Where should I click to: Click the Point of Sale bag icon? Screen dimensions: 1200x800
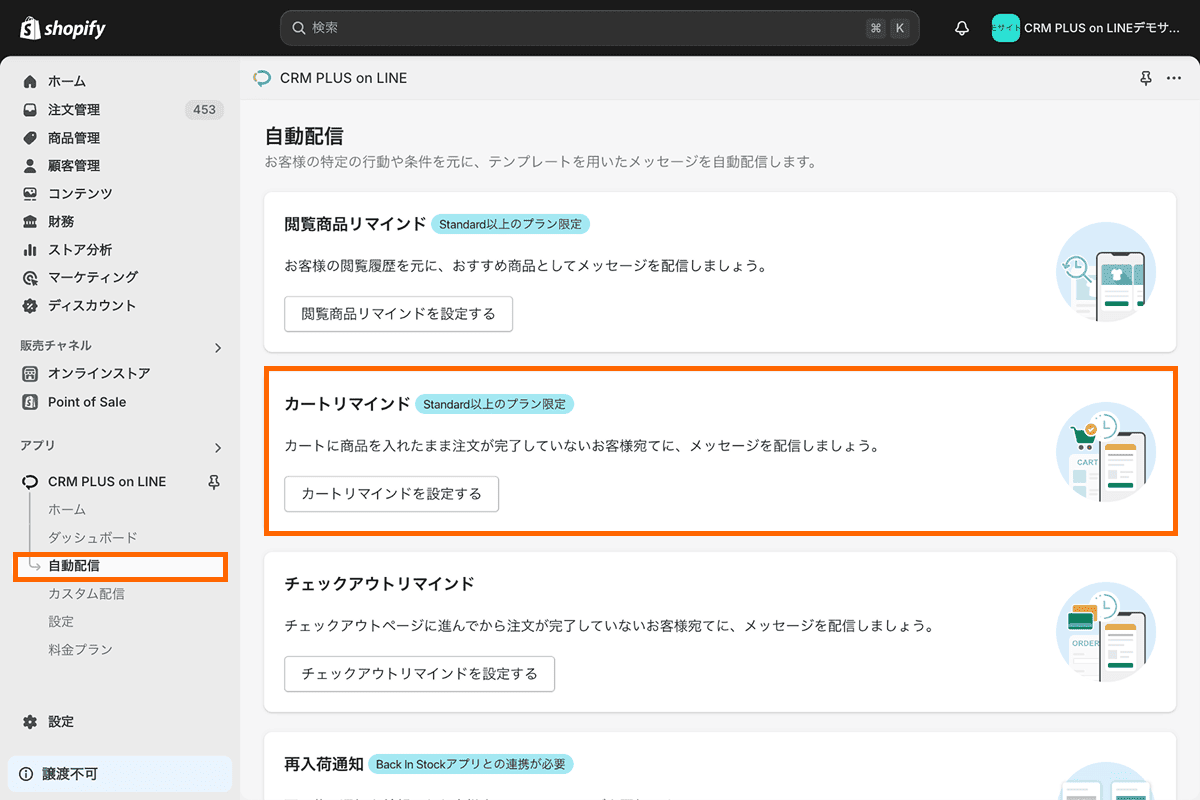(30, 402)
